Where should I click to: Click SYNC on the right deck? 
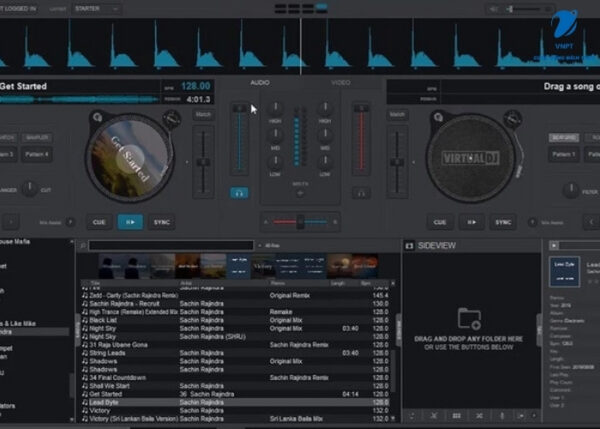[503, 222]
